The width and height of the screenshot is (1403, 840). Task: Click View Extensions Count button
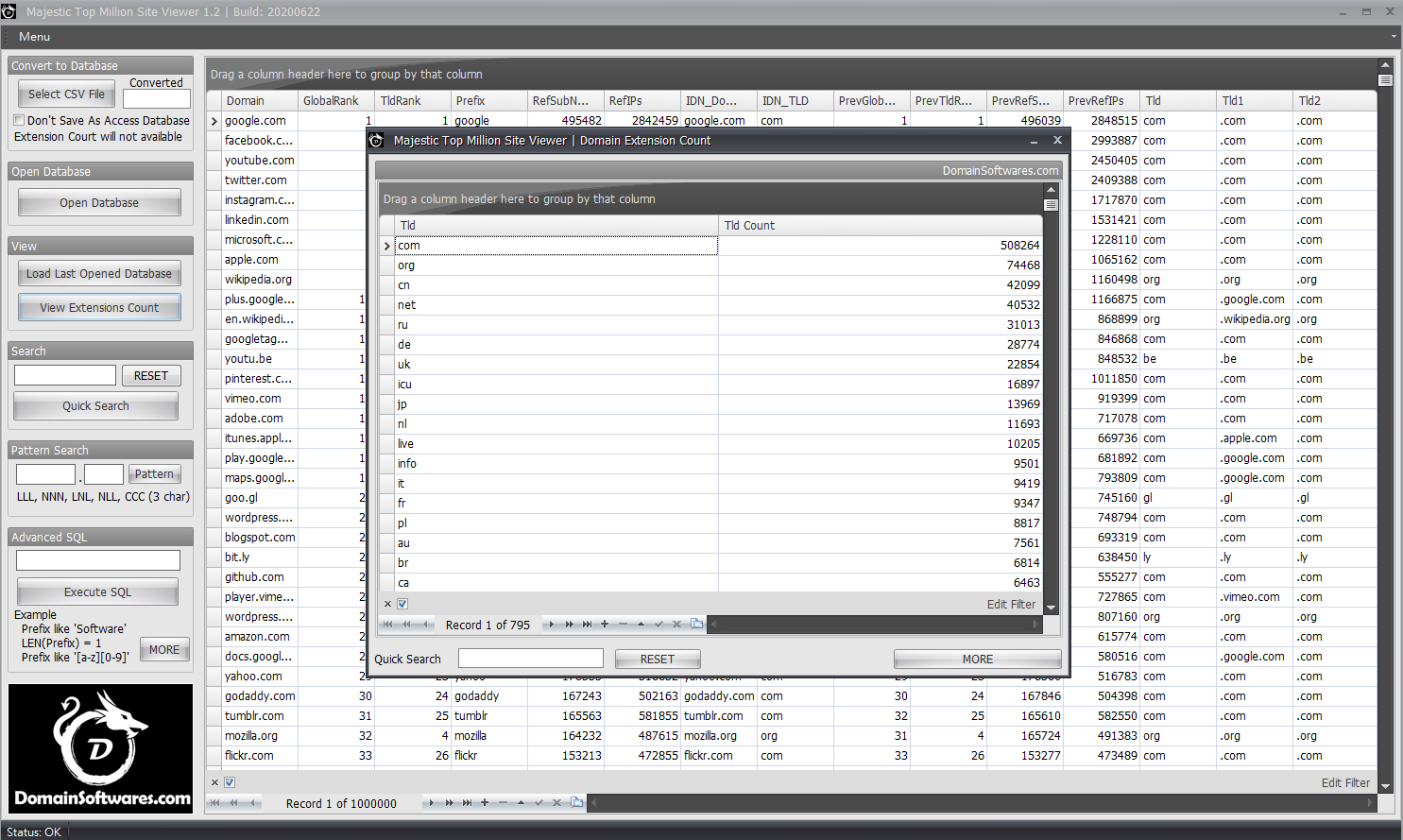(99, 307)
